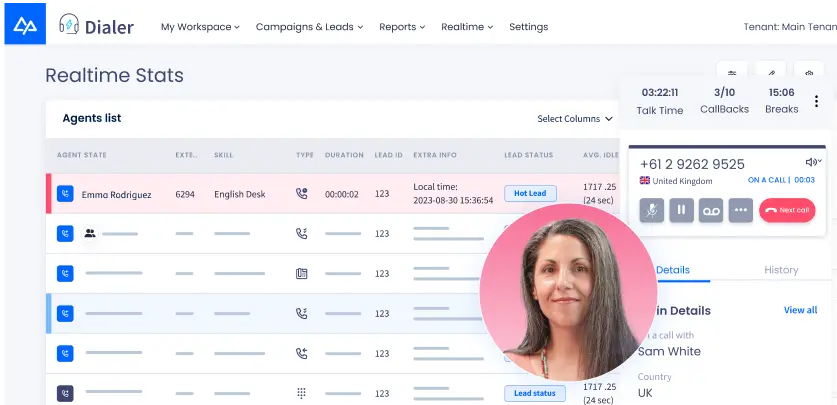Click the Lead status badge in the last row

tap(535, 393)
